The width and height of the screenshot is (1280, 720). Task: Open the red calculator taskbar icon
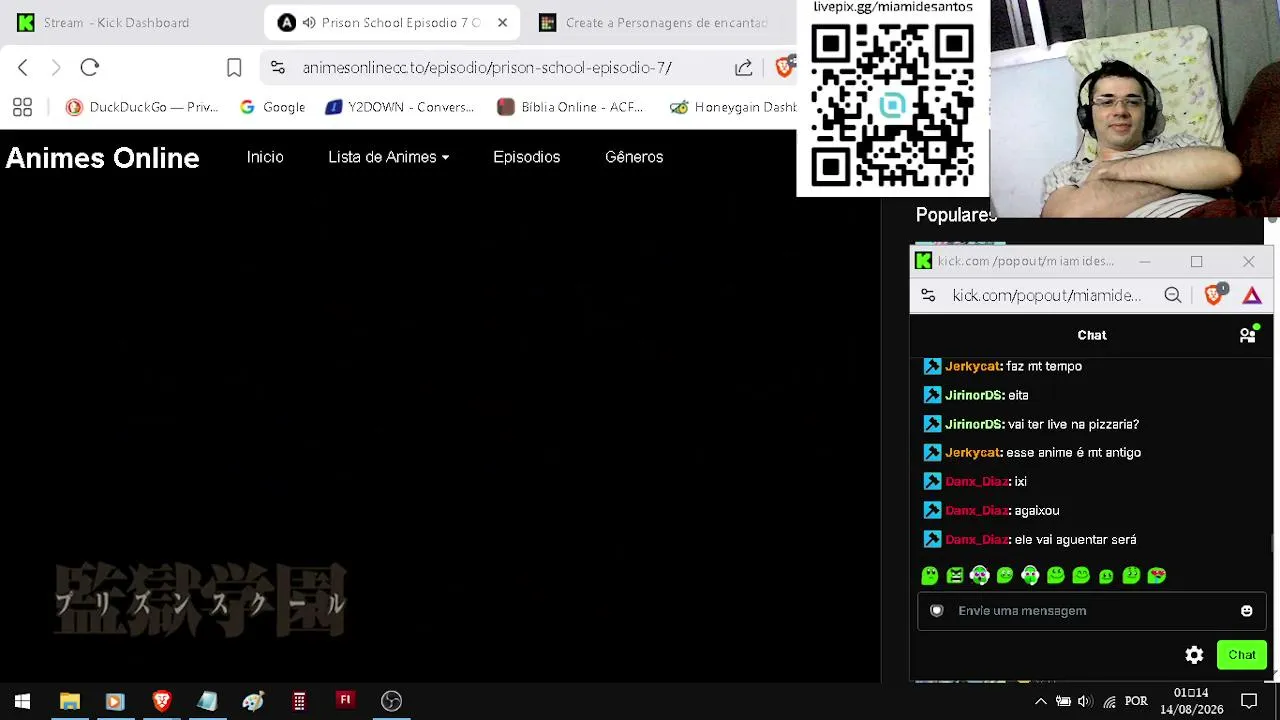coord(299,701)
